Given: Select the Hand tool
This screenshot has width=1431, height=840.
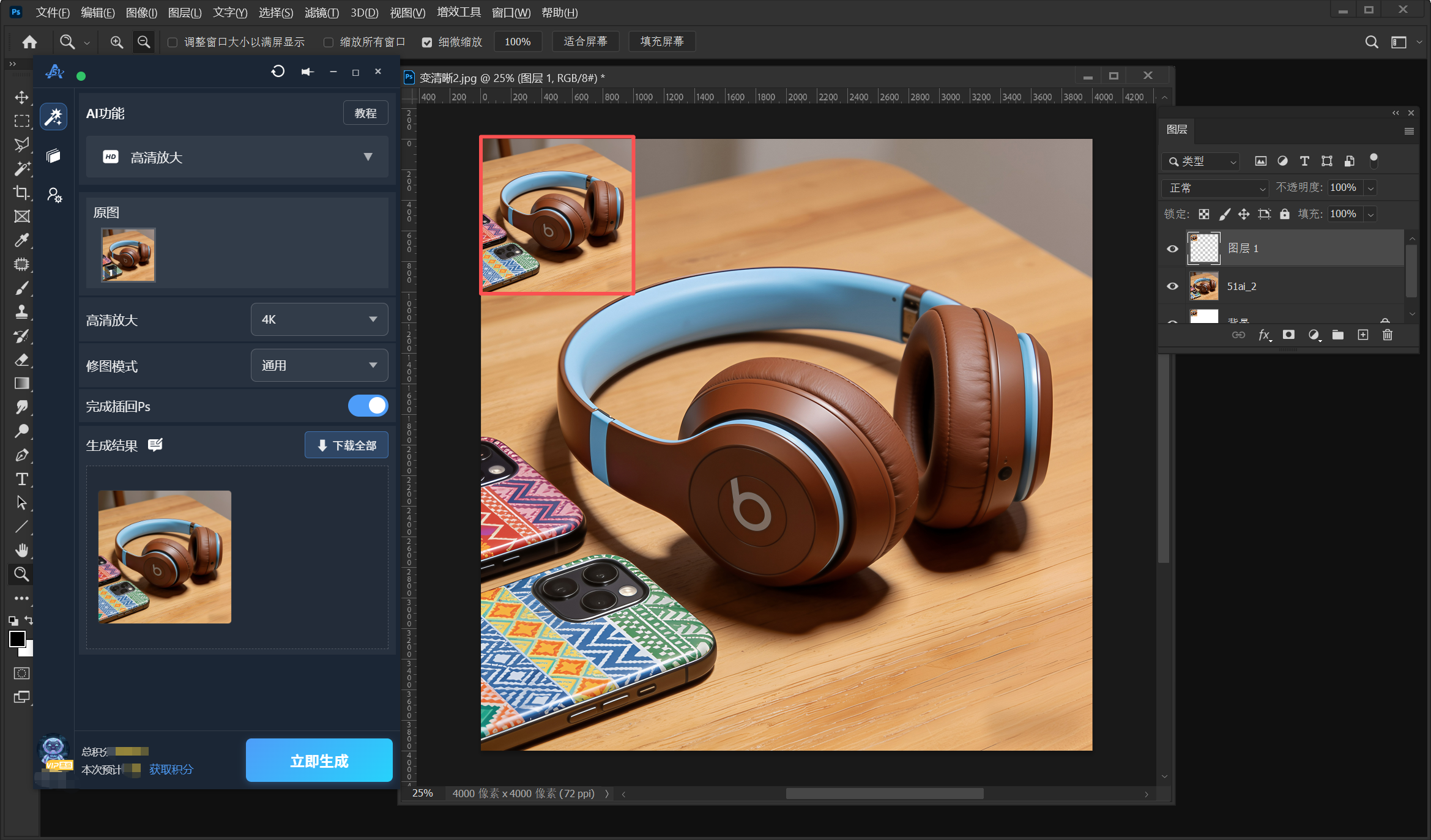Looking at the screenshot, I should 21,551.
